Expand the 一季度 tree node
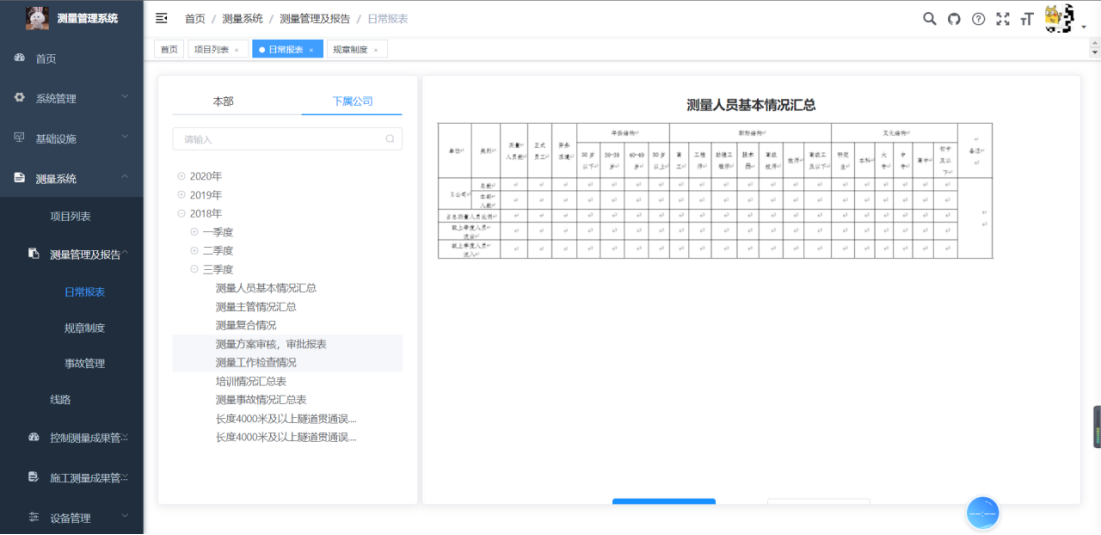Image resolution: width=1101 pixels, height=535 pixels. click(x=195, y=232)
